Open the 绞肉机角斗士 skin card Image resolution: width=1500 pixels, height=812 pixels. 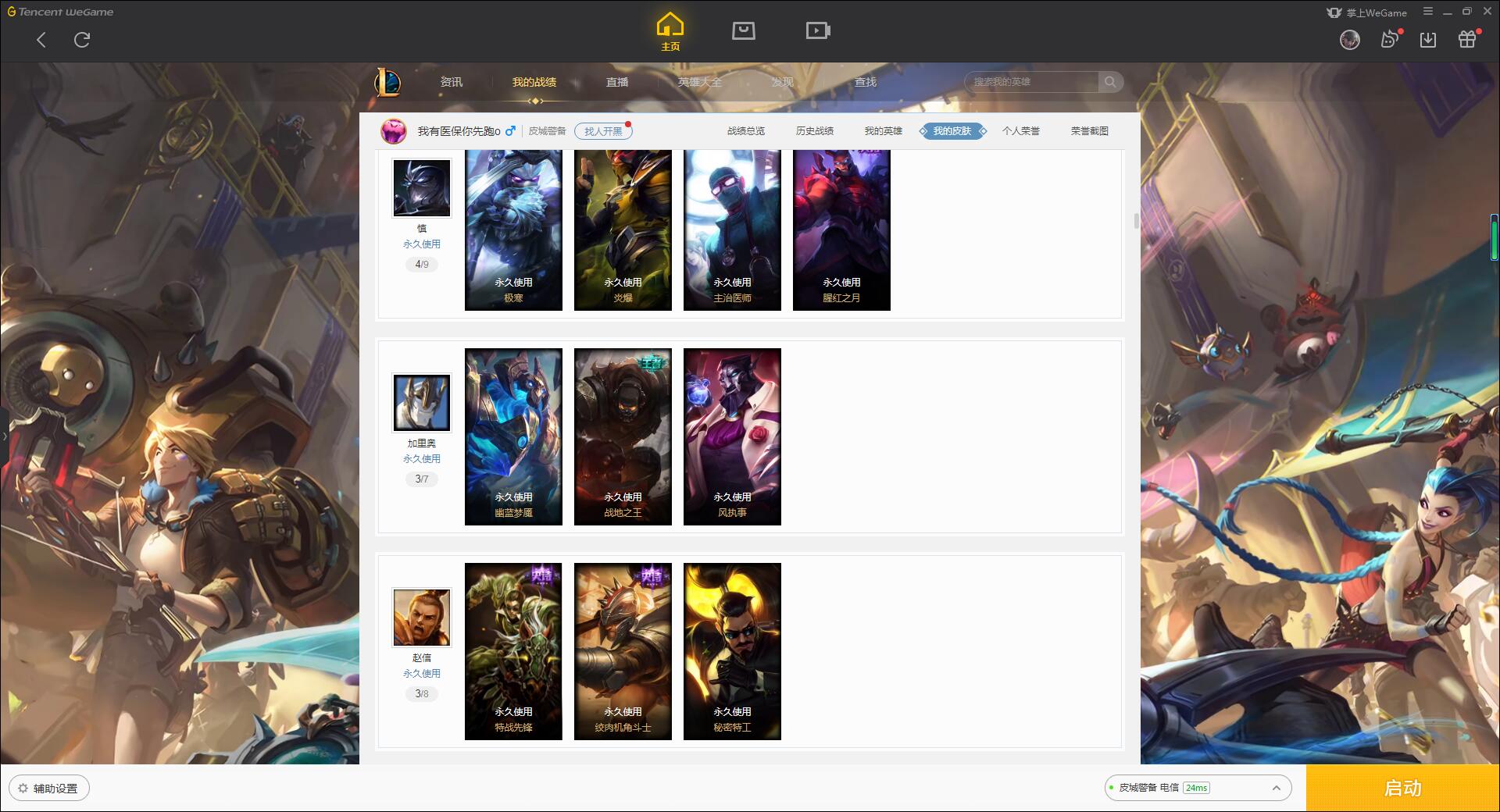coord(623,651)
